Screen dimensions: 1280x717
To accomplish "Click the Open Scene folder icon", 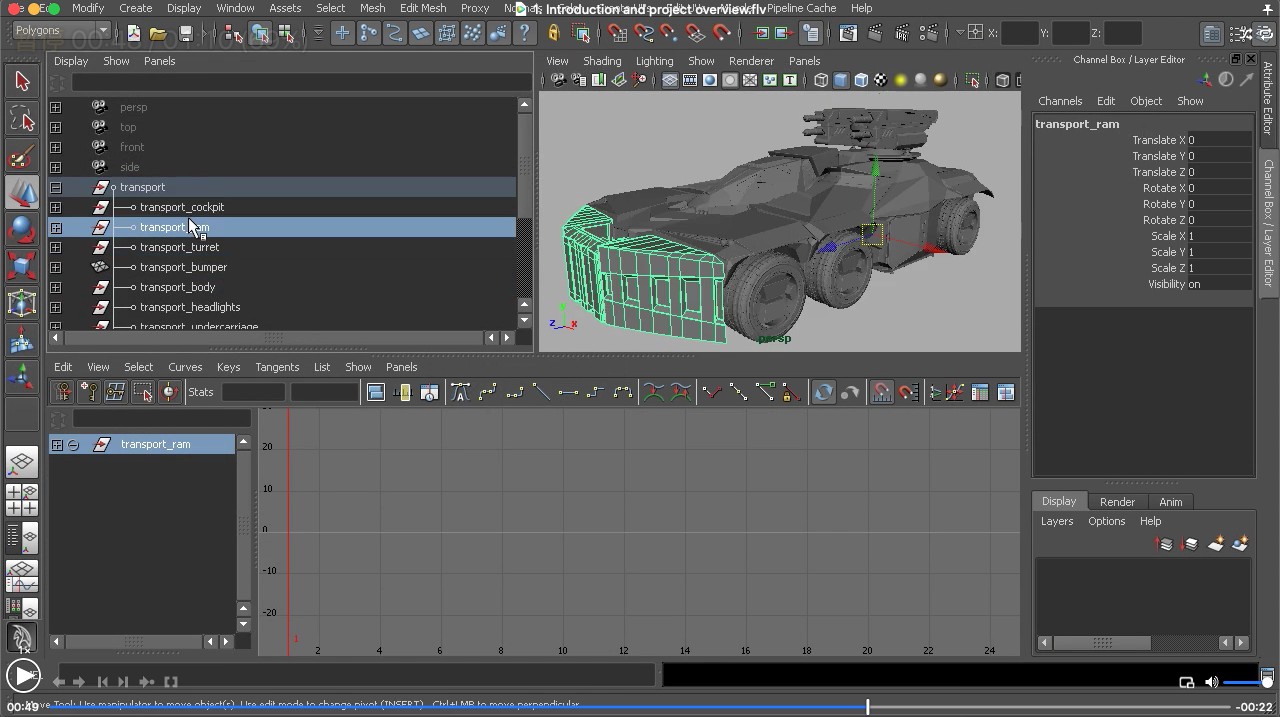I will pyautogui.click(x=158, y=33).
